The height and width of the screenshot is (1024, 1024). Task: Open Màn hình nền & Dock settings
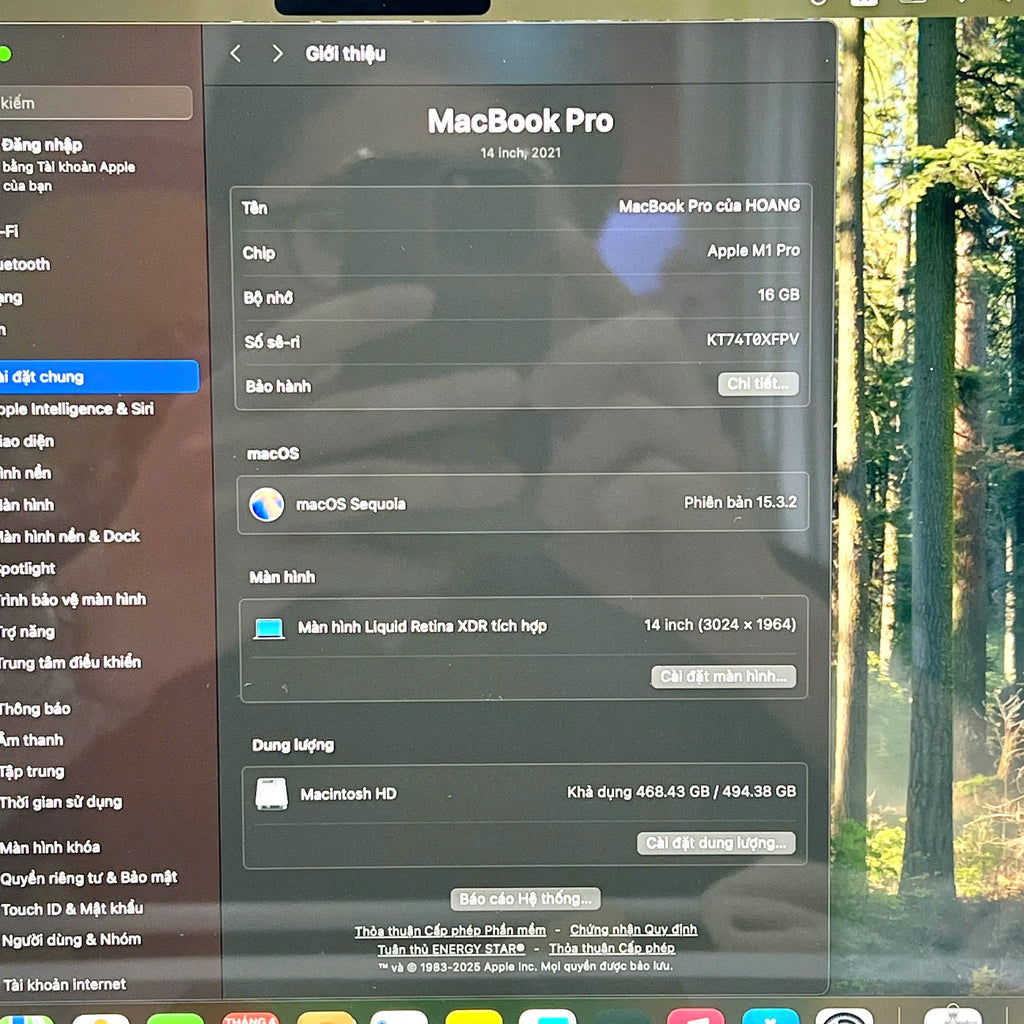(70, 536)
